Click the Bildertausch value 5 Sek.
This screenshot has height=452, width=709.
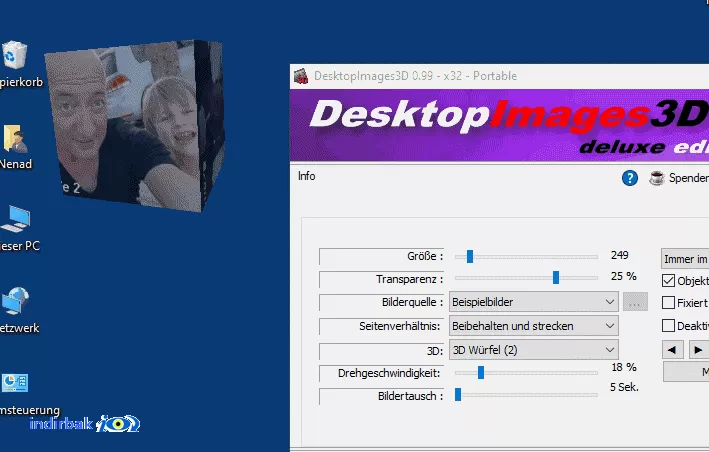[x=624, y=387]
